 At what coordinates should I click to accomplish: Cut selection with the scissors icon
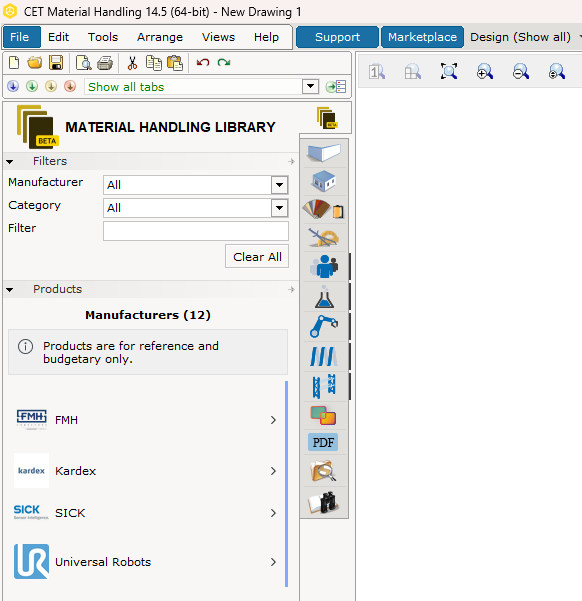point(132,63)
